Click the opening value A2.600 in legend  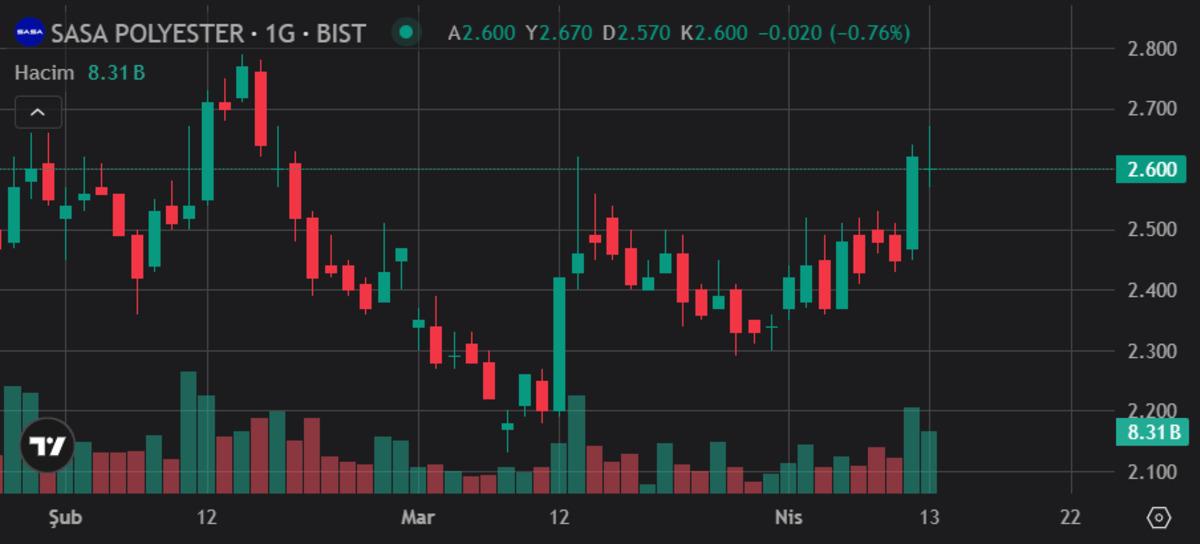point(482,33)
